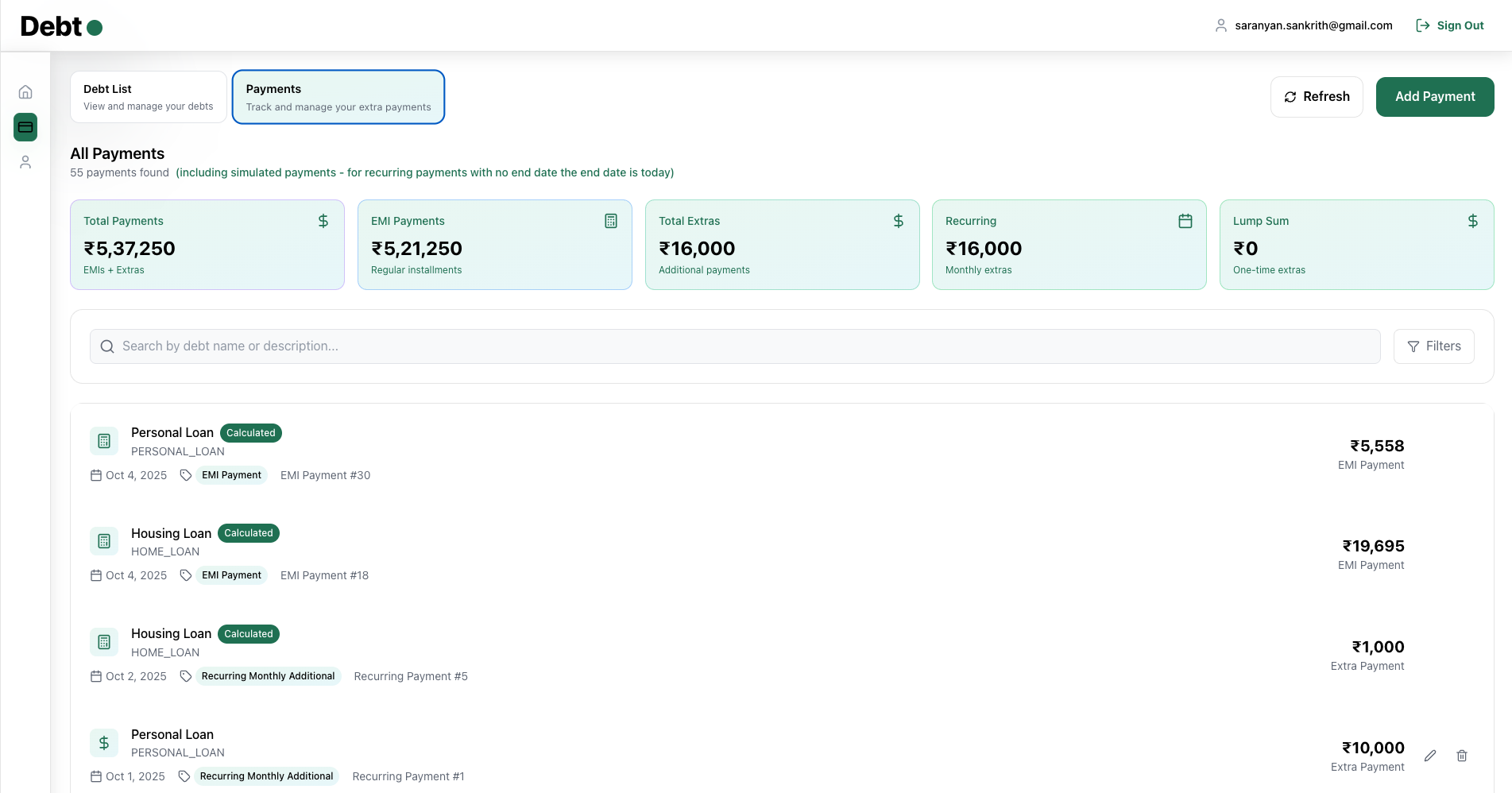
Task: Click Calculated badge on EMI Payment #30
Action: pyautogui.click(x=251, y=433)
